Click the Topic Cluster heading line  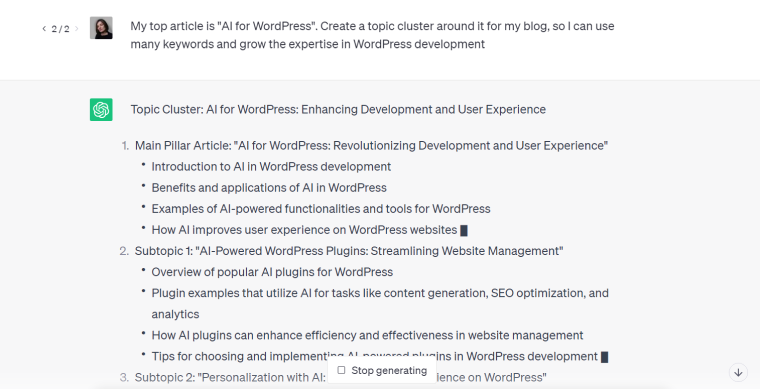pyautogui.click(x=338, y=109)
